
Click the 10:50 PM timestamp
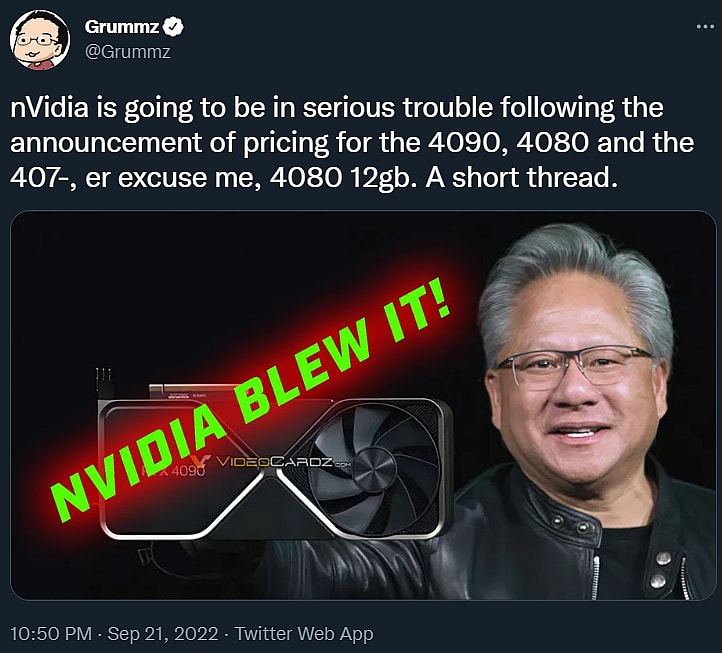(51, 634)
